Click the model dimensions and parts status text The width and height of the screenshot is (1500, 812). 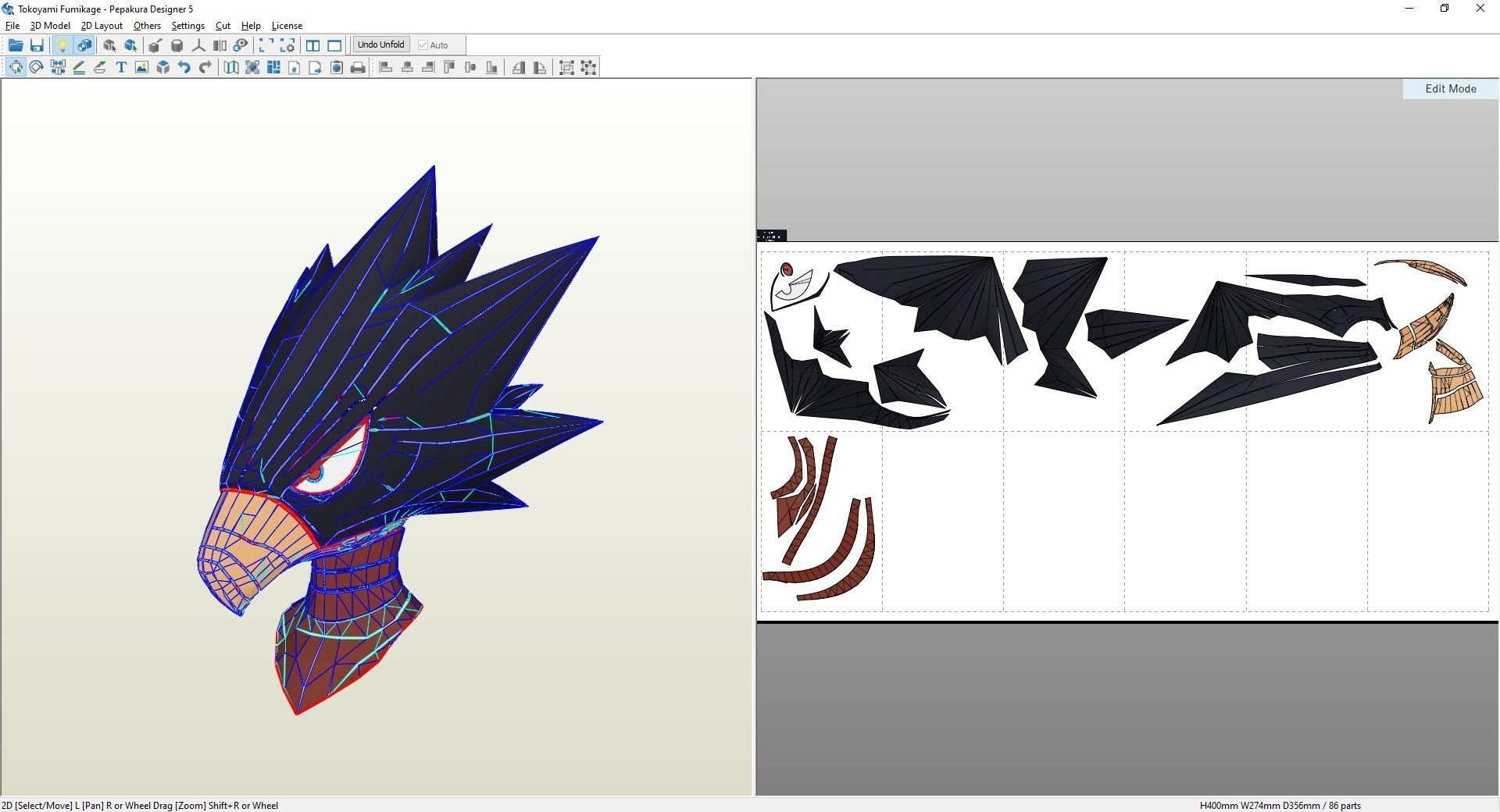point(1280,805)
